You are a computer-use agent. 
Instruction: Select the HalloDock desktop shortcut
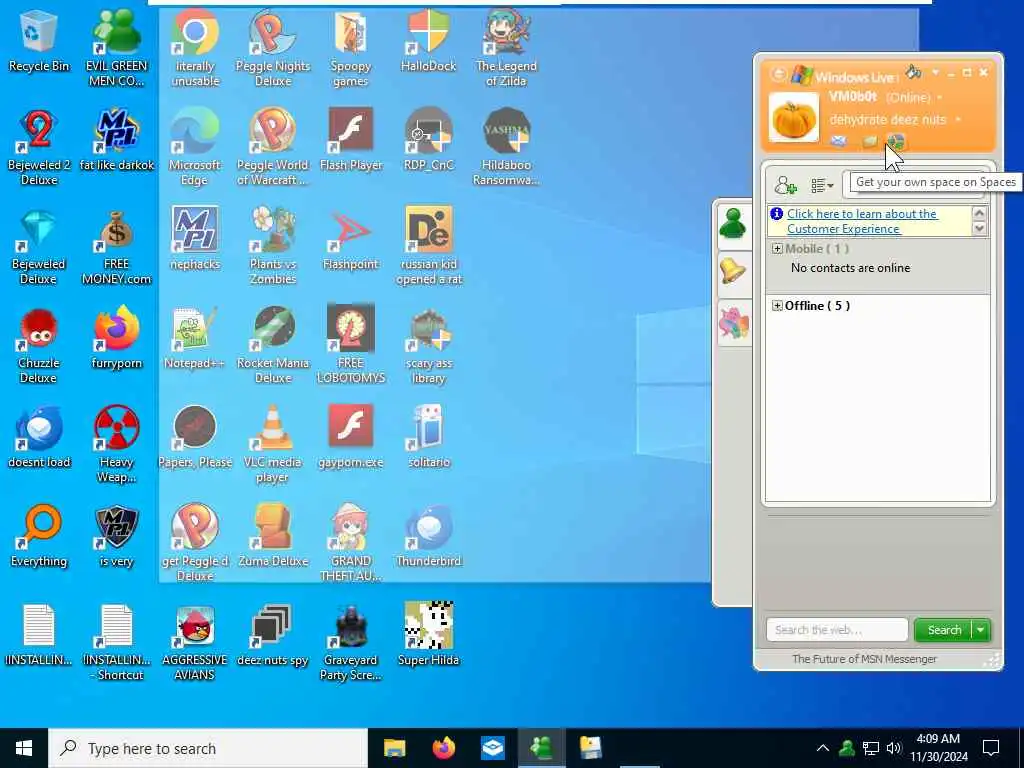[428, 41]
